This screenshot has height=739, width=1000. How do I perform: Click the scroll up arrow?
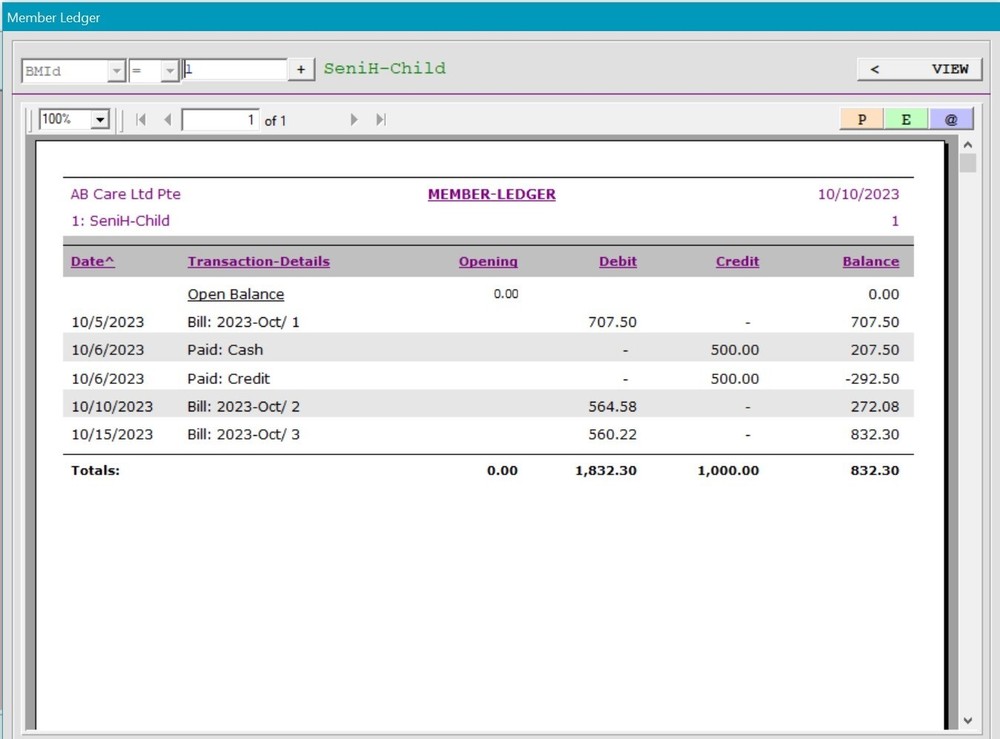click(967, 145)
